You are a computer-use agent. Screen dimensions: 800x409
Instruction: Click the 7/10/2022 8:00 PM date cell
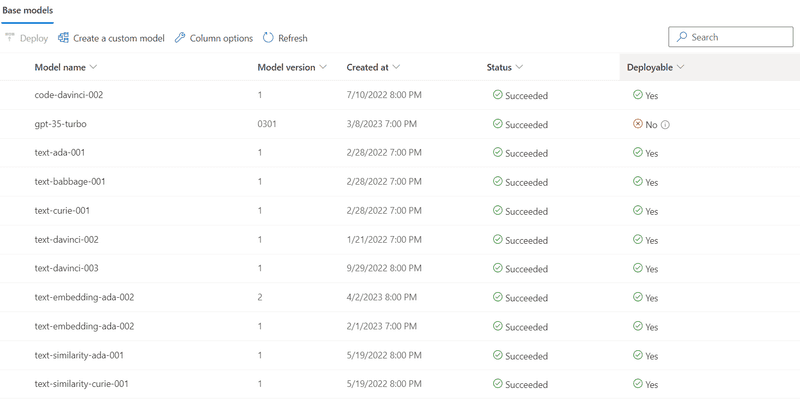pyautogui.click(x=384, y=95)
